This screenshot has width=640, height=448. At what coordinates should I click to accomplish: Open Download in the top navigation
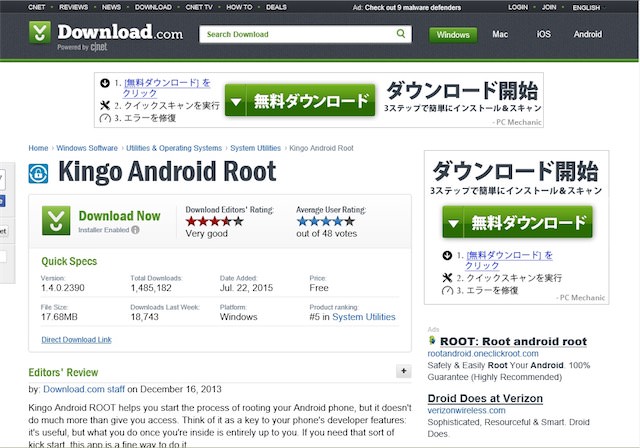tap(153, 7)
